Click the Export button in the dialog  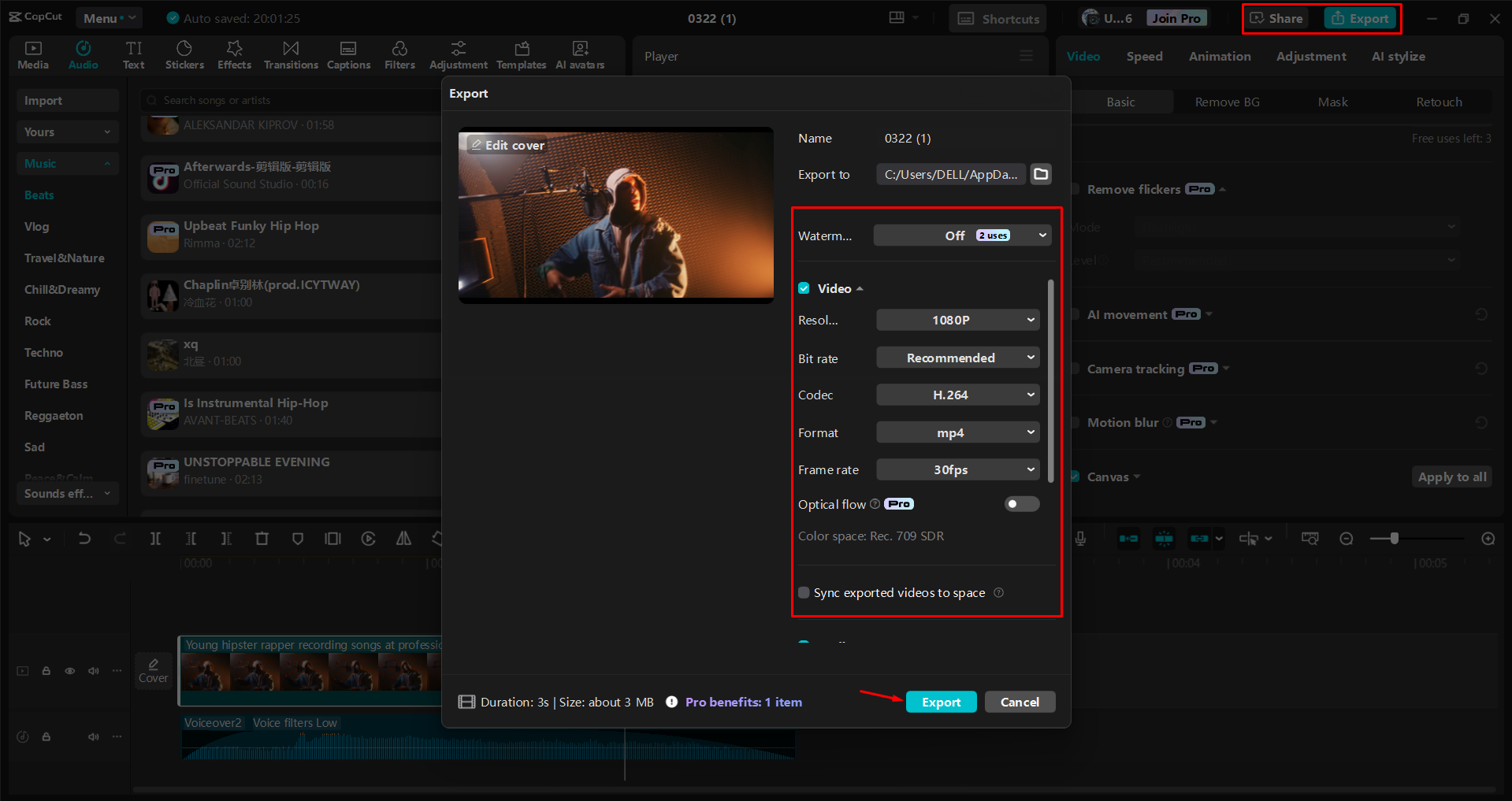[x=941, y=702]
